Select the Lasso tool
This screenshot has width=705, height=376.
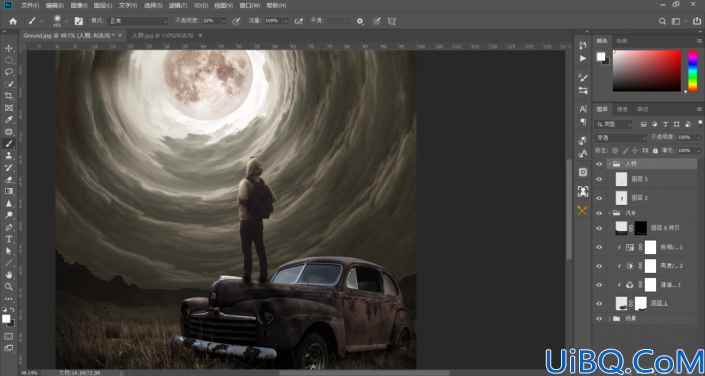pyautogui.click(x=9, y=72)
